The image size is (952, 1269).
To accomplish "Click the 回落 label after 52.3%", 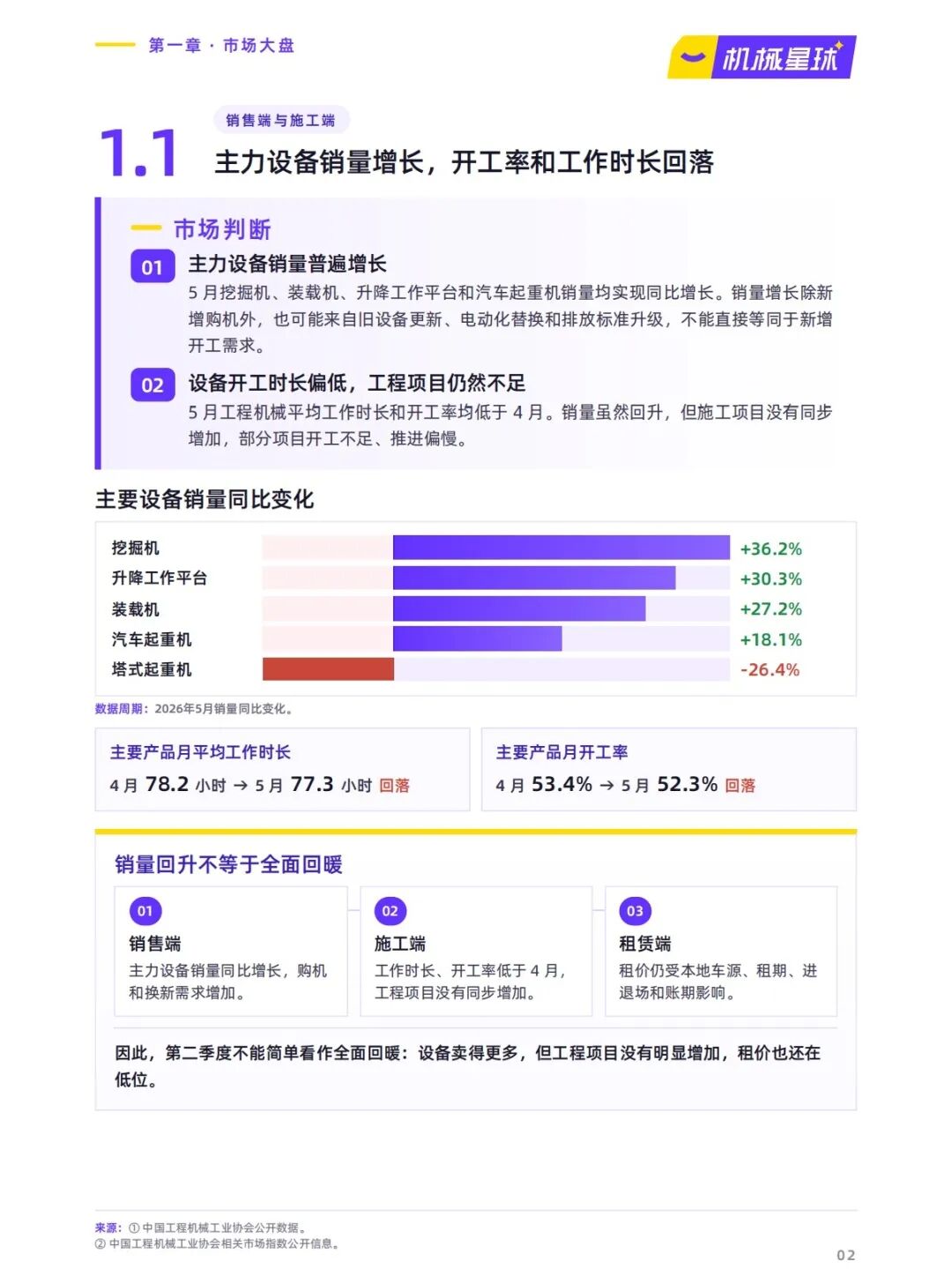I will (x=740, y=786).
